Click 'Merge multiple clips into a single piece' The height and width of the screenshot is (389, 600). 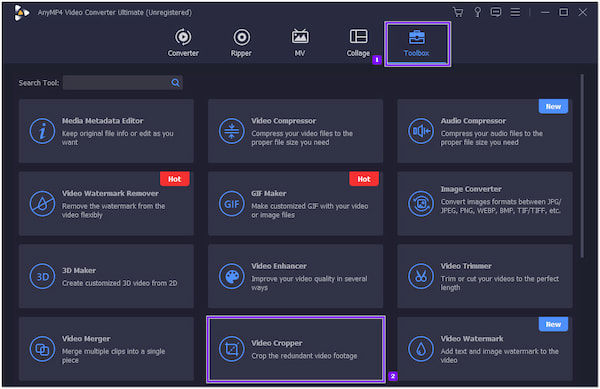point(113,356)
